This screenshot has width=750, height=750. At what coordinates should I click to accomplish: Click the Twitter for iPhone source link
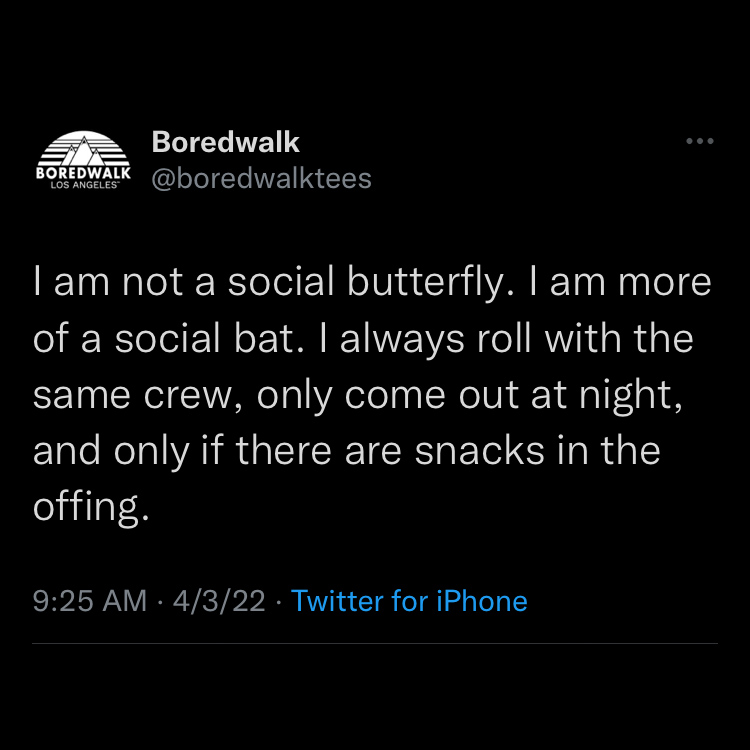pos(409,601)
